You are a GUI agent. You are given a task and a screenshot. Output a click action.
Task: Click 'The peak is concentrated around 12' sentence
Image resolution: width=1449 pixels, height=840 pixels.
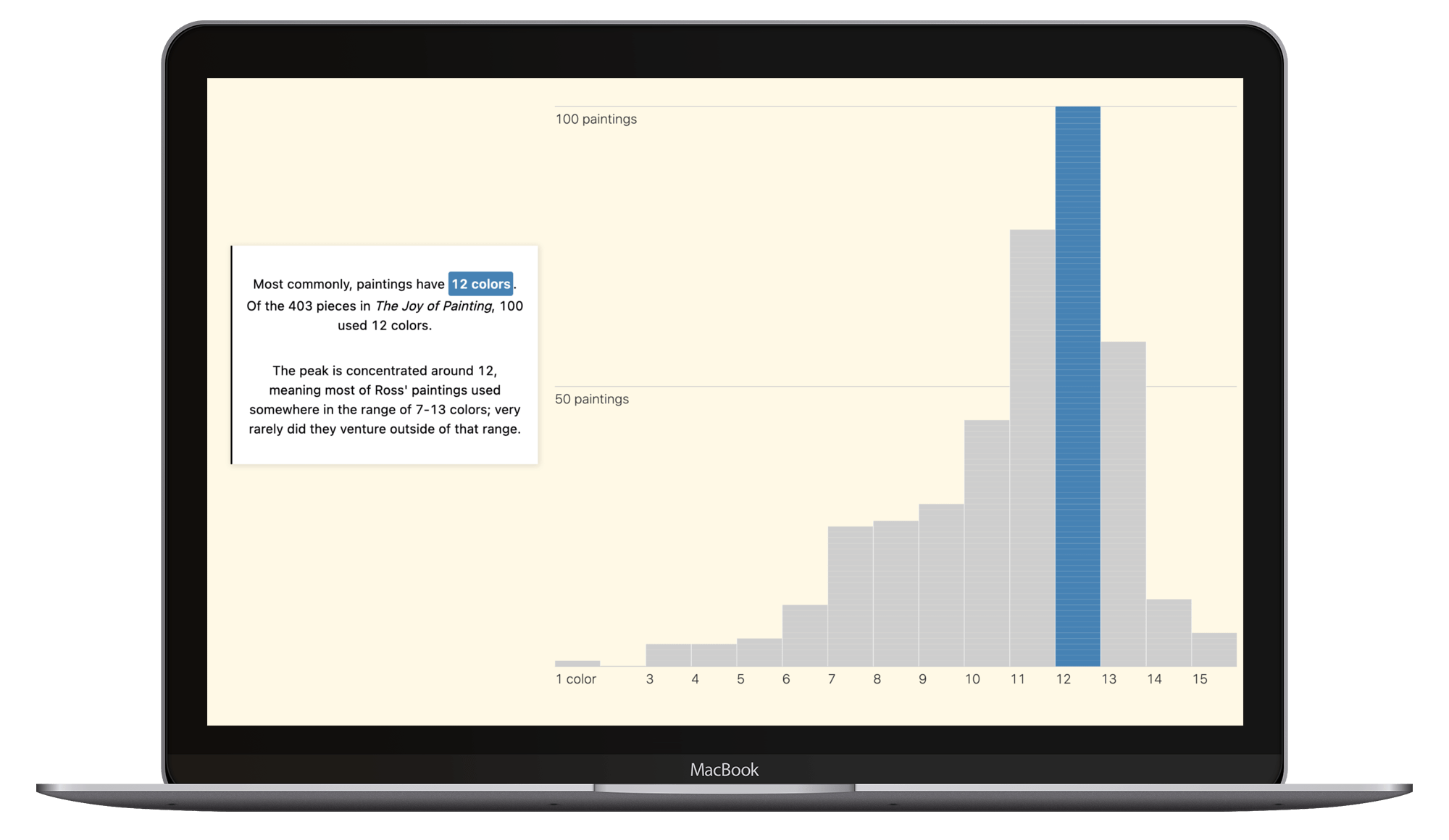[x=385, y=371]
